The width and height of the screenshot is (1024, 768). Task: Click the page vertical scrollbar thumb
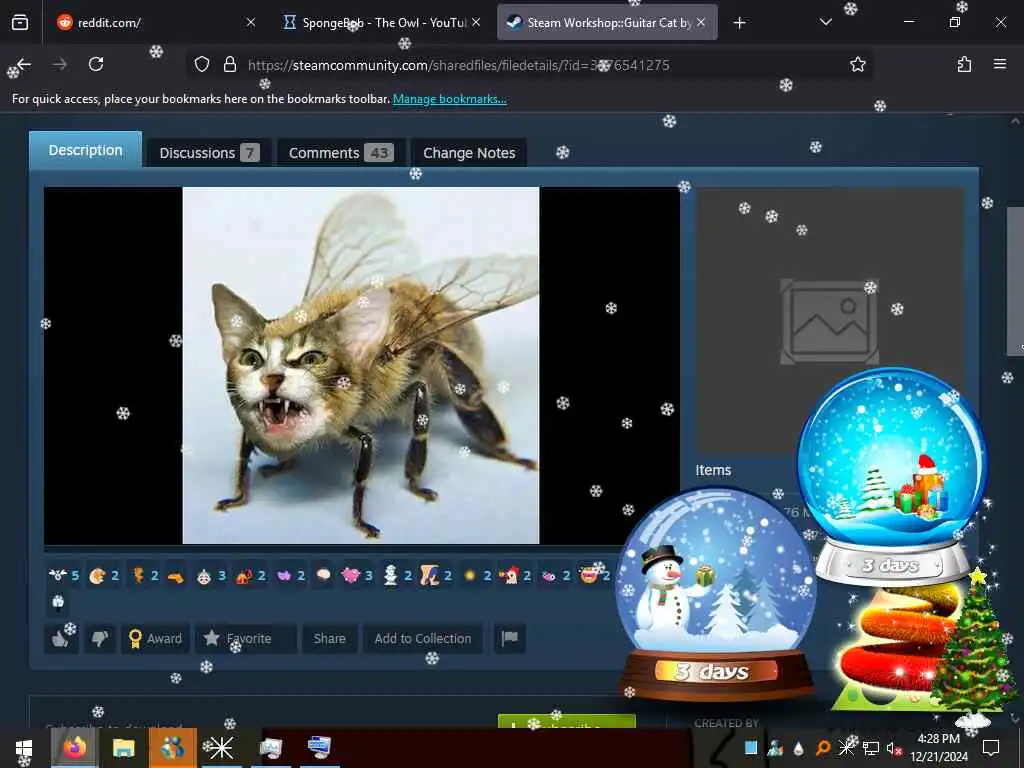(1015, 281)
